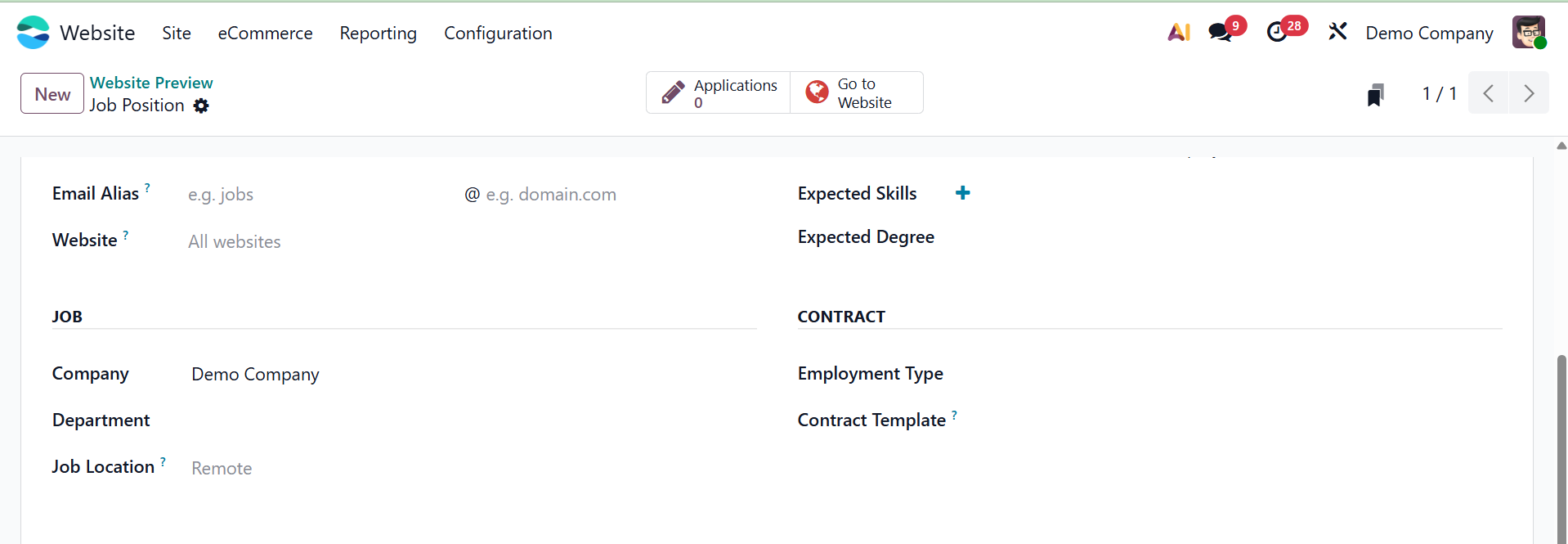Open the Applications stat button
The width and height of the screenshot is (1568, 544).
pyautogui.click(x=719, y=93)
